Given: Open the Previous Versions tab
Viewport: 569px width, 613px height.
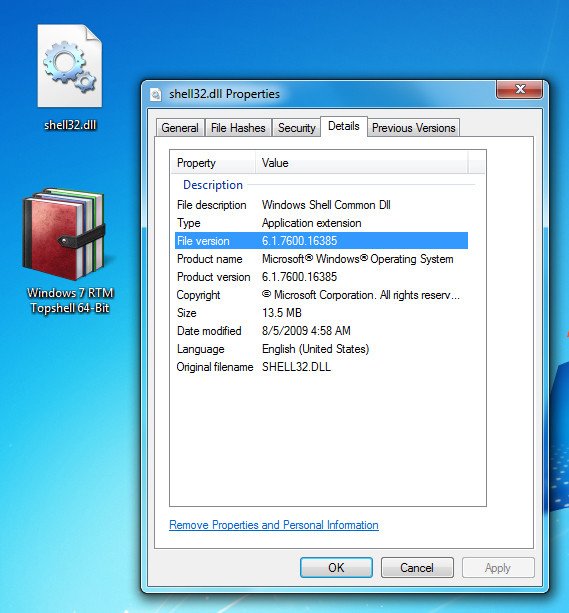Looking at the screenshot, I should pyautogui.click(x=413, y=128).
